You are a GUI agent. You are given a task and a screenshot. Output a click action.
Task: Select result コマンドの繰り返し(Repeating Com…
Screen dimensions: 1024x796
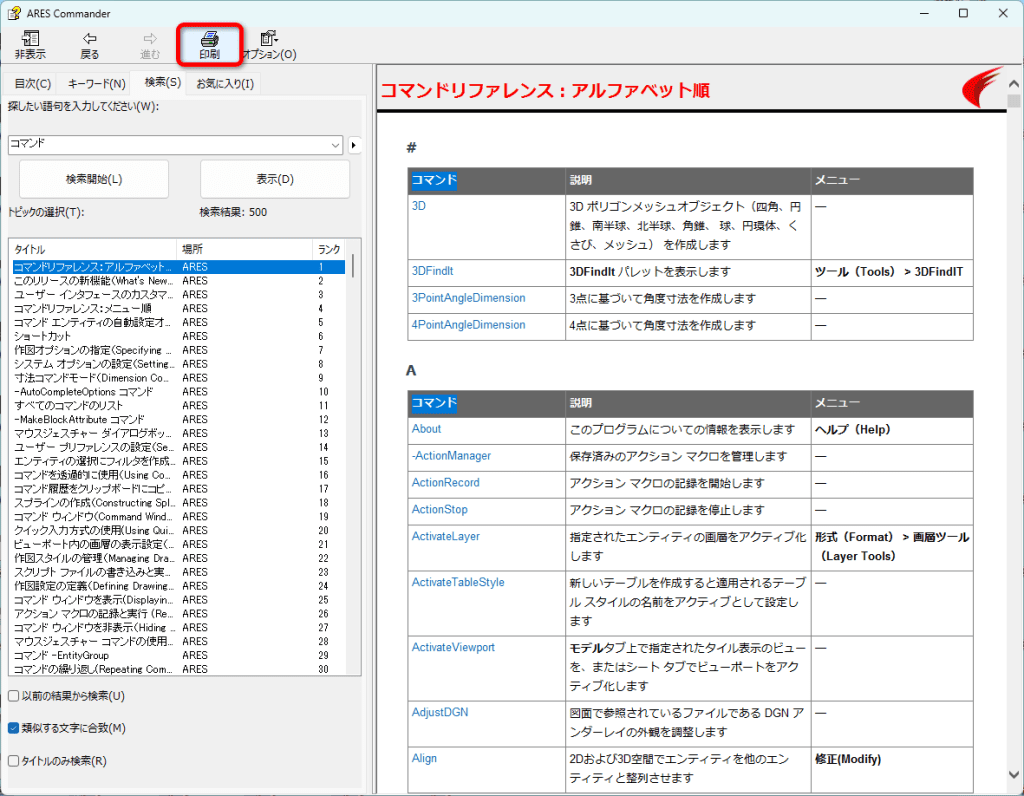point(178,669)
